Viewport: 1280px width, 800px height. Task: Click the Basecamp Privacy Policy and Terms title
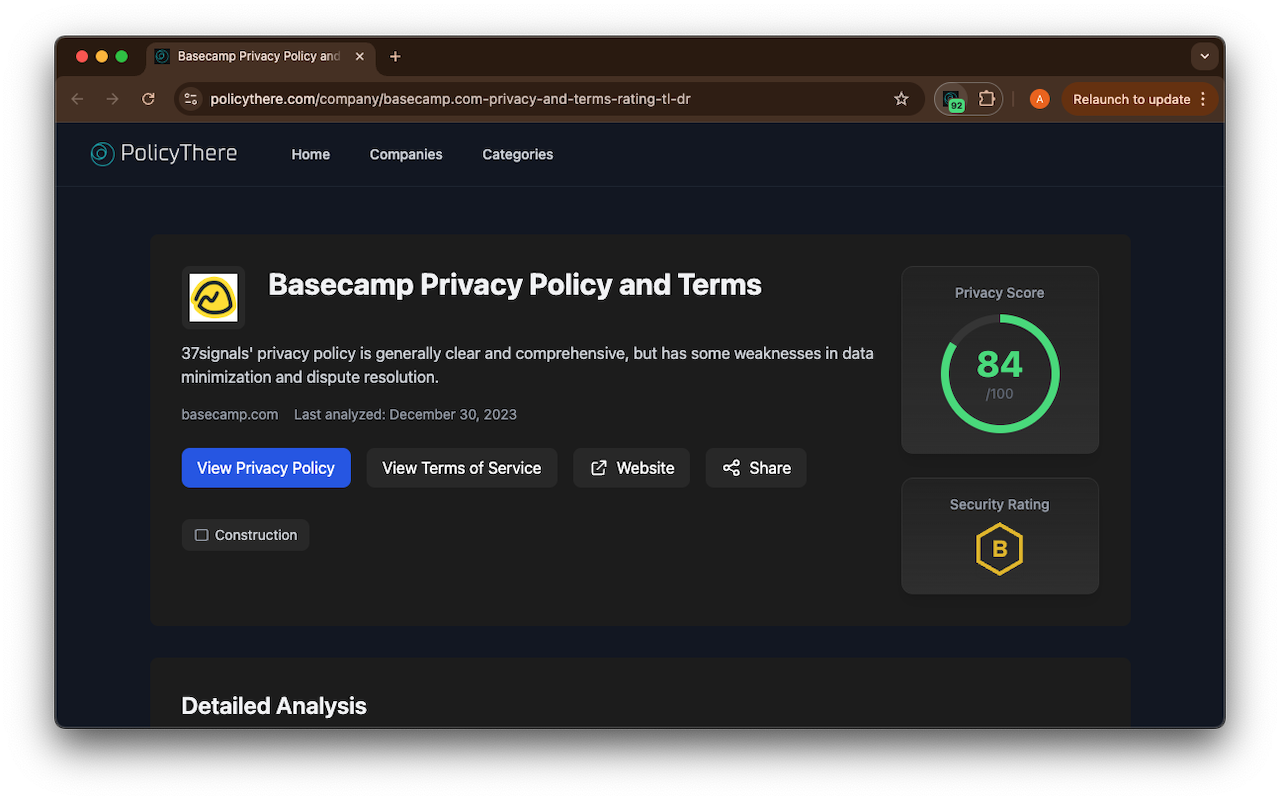pyautogui.click(x=515, y=285)
